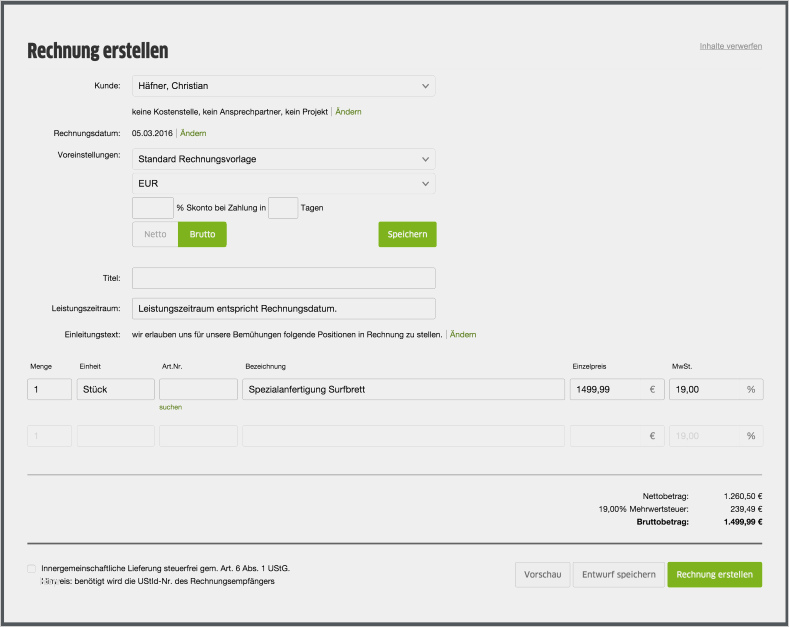Image resolution: width=789 pixels, height=627 pixels.
Task: Focus the Titel input field
Action: [x=283, y=278]
